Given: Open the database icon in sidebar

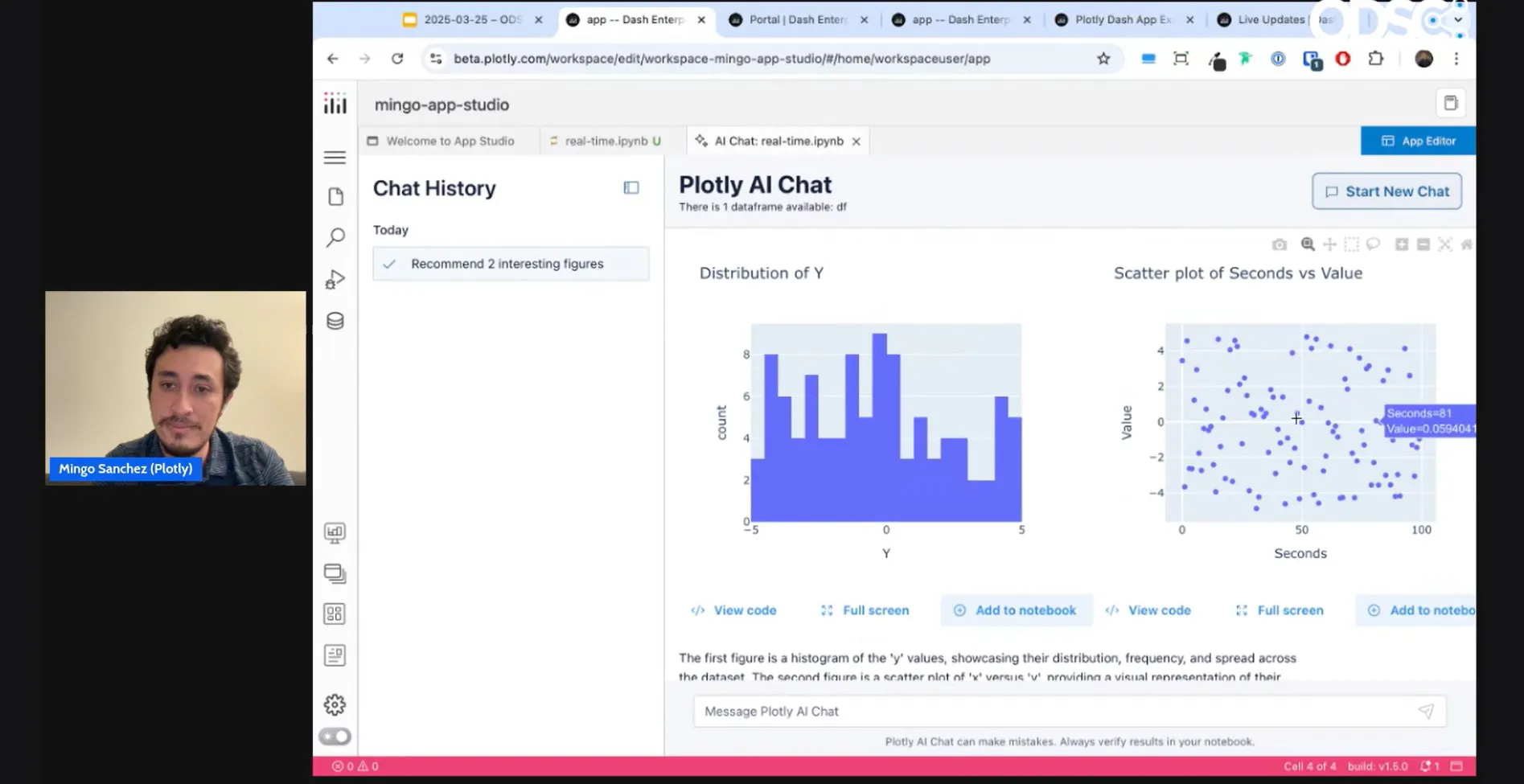Looking at the screenshot, I should click(x=335, y=321).
